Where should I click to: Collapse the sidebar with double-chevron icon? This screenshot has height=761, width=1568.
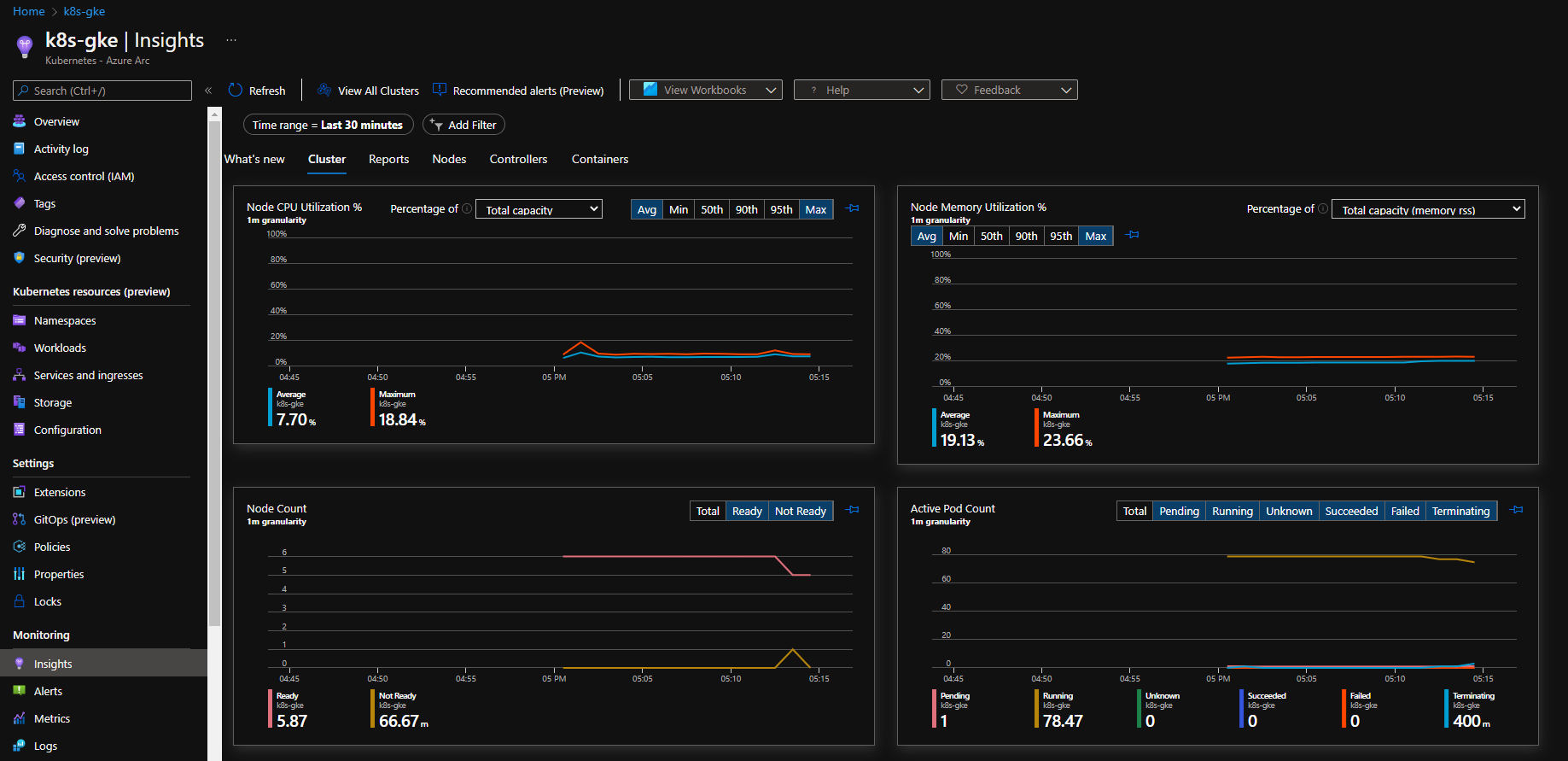pyautogui.click(x=208, y=91)
